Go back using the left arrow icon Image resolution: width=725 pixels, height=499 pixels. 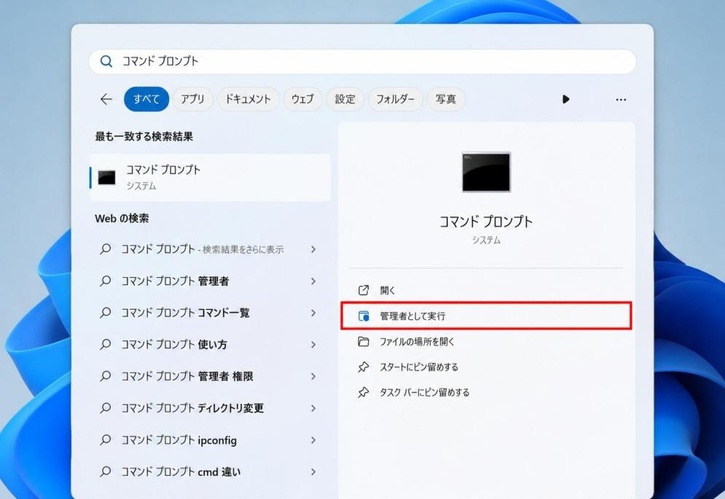106,99
